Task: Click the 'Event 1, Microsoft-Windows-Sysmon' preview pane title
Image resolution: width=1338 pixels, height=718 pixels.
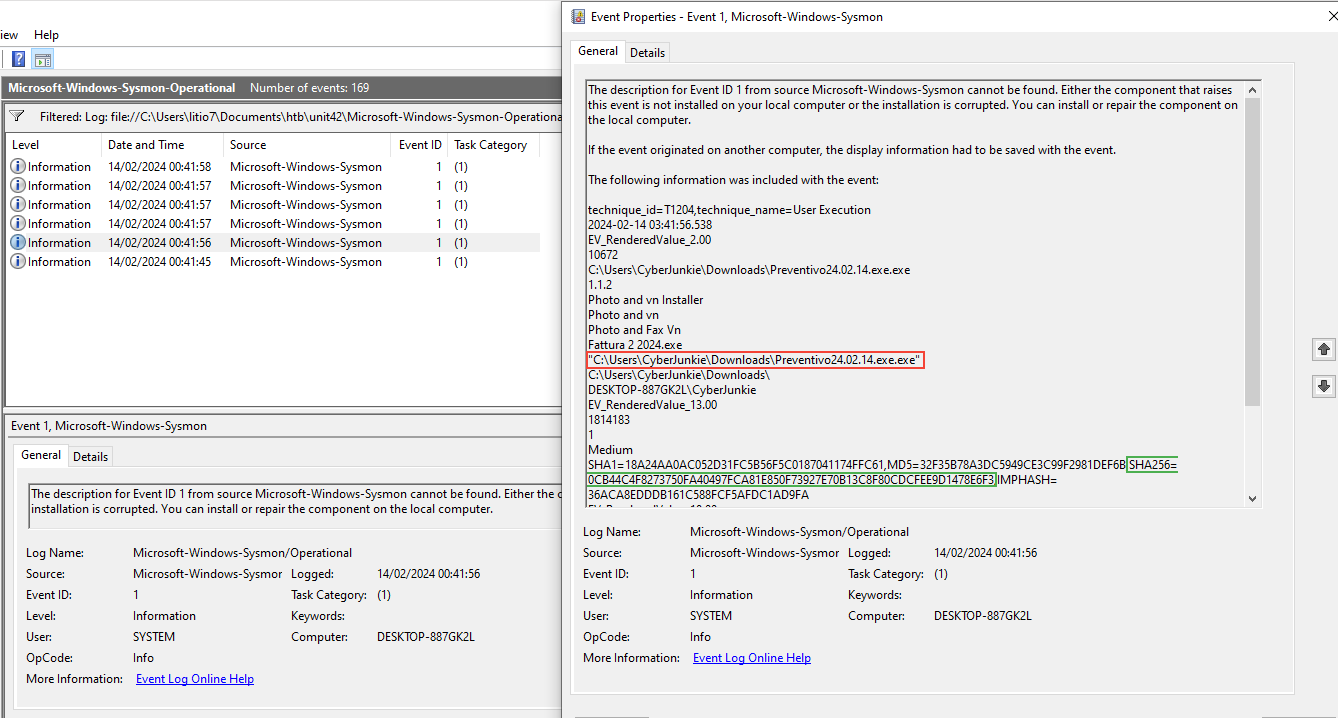Action: [x=109, y=426]
